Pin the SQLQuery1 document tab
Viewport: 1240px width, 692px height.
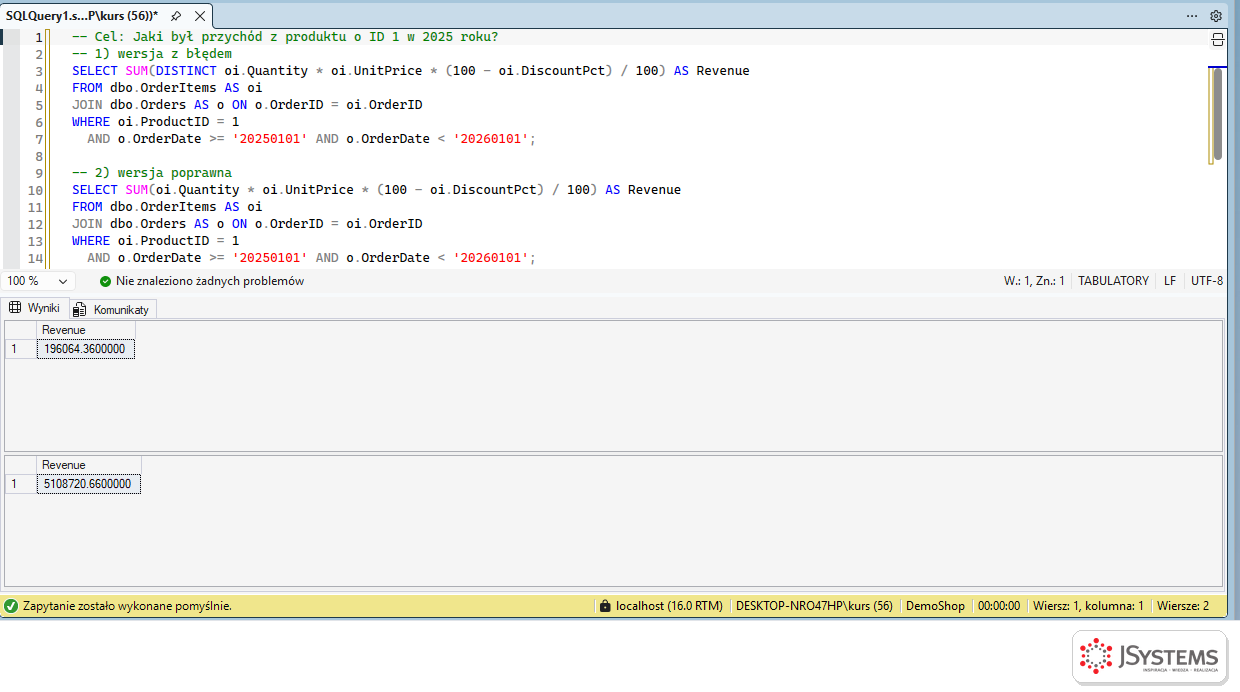pyautogui.click(x=176, y=16)
